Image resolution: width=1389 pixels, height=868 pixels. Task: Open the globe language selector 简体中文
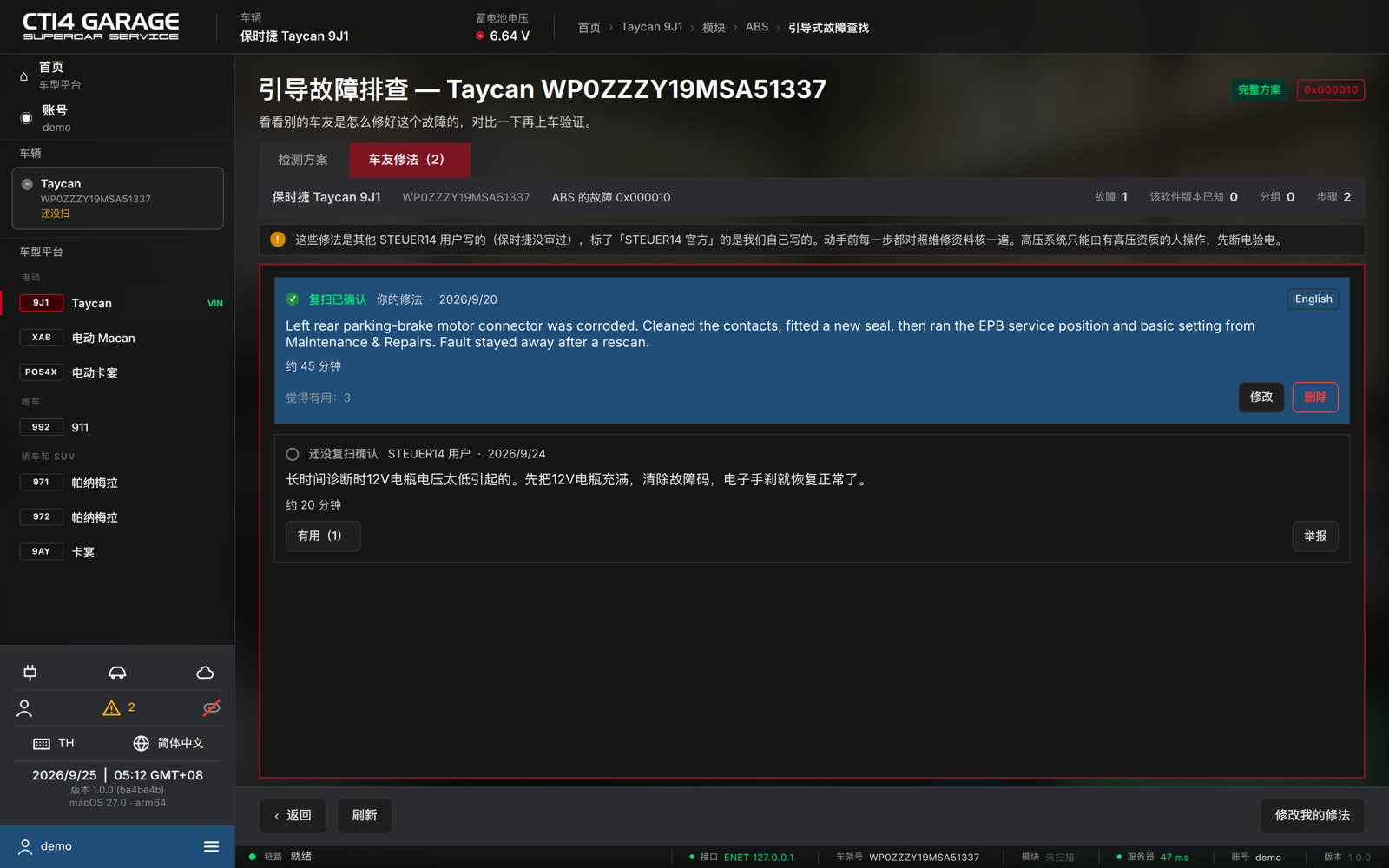click(168, 744)
